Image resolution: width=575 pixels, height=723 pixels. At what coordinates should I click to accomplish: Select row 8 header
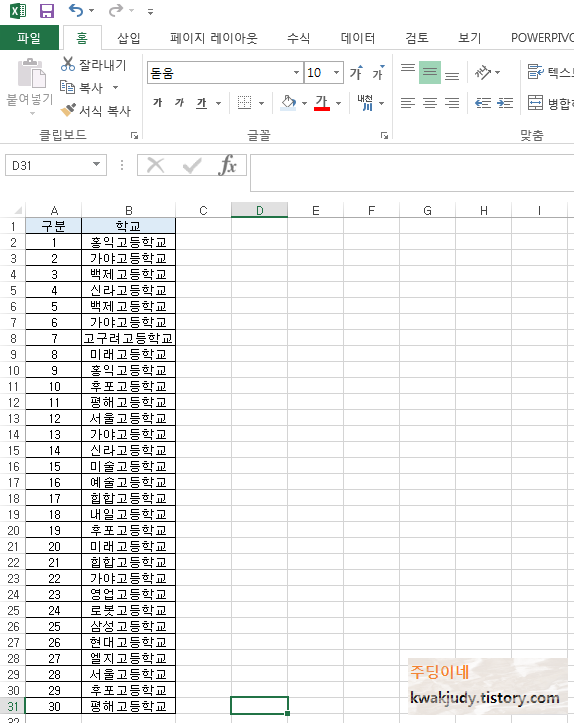coord(13,338)
